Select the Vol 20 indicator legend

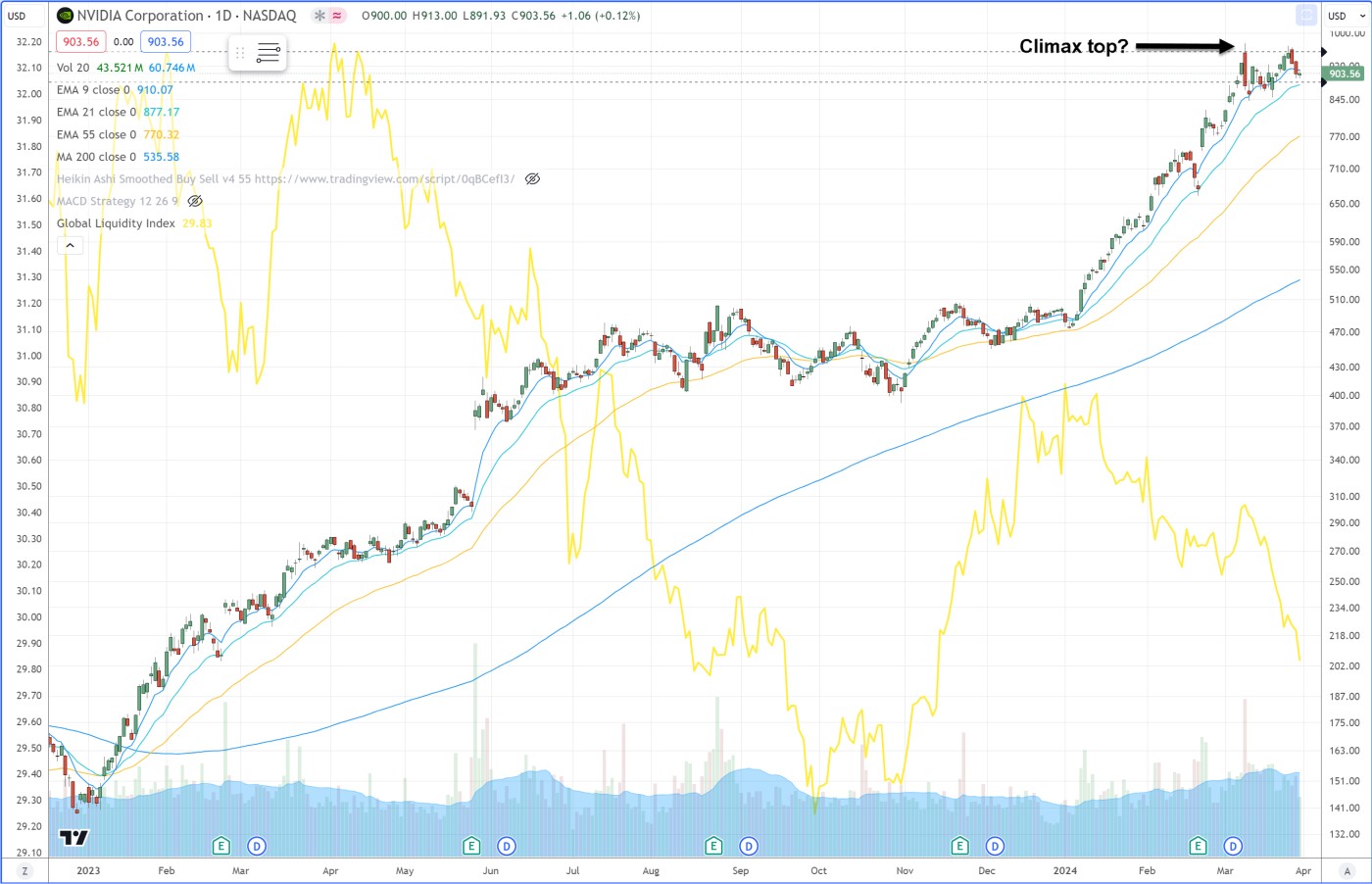73,68
